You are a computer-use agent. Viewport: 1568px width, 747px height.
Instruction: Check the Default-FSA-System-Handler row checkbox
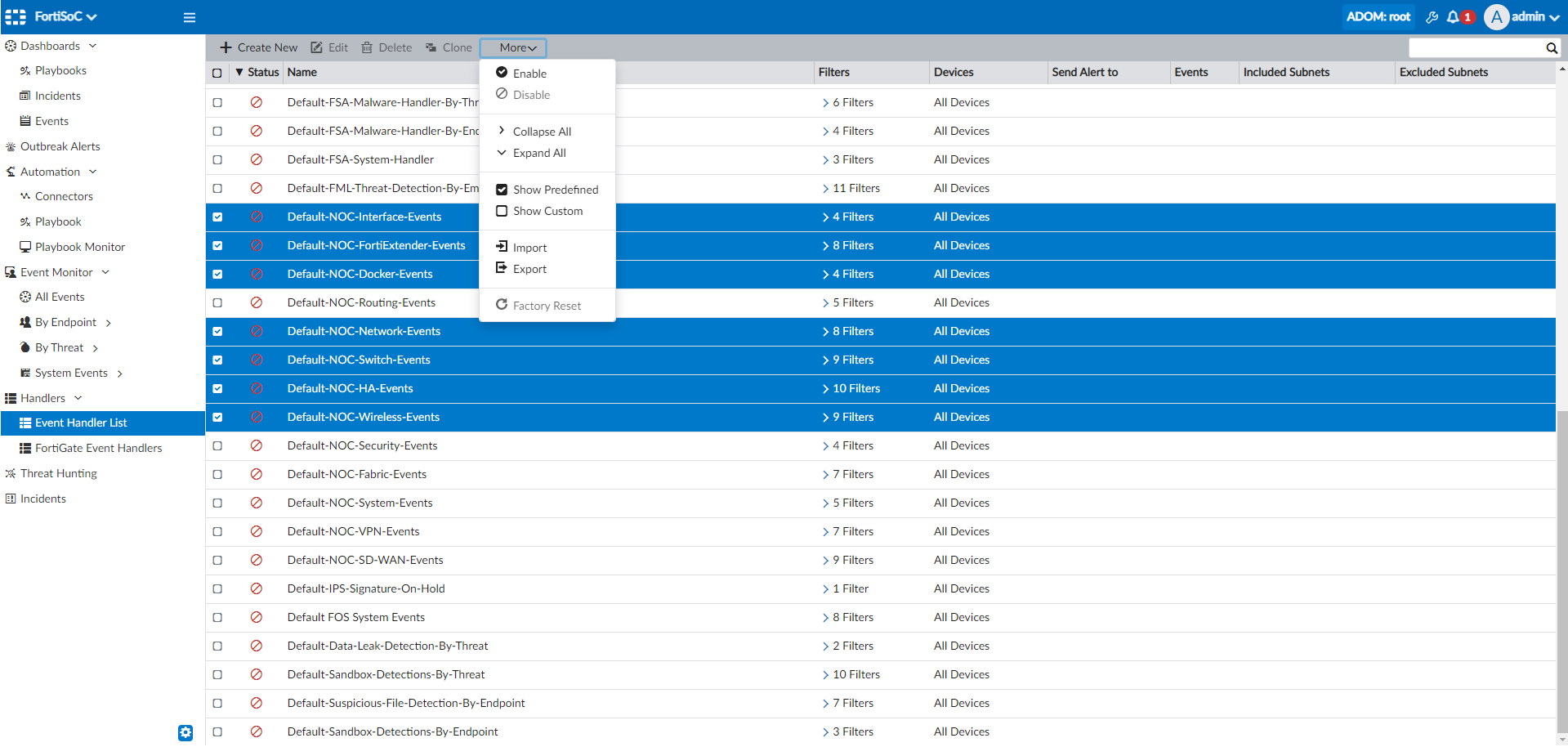tap(217, 159)
